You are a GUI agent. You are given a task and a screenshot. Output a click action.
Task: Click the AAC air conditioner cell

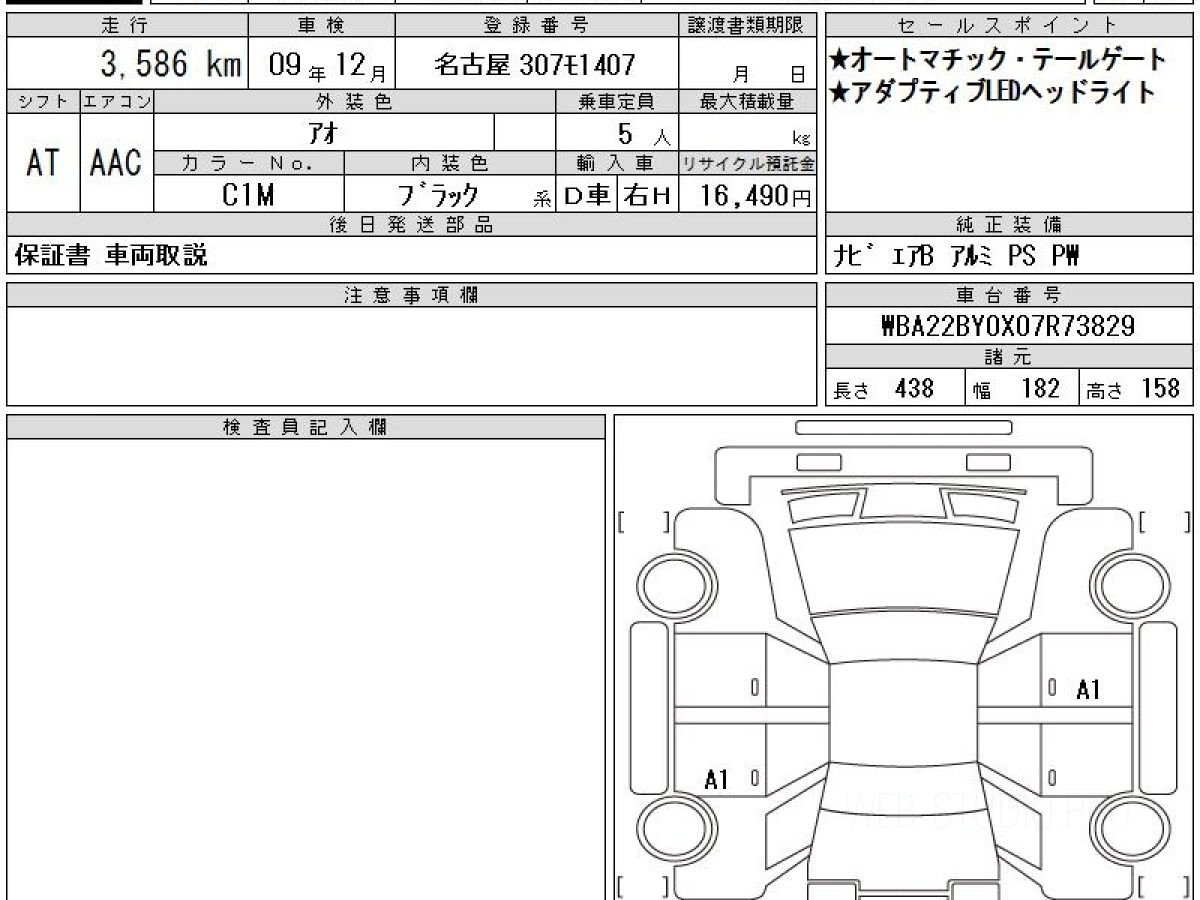pos(116,163)
